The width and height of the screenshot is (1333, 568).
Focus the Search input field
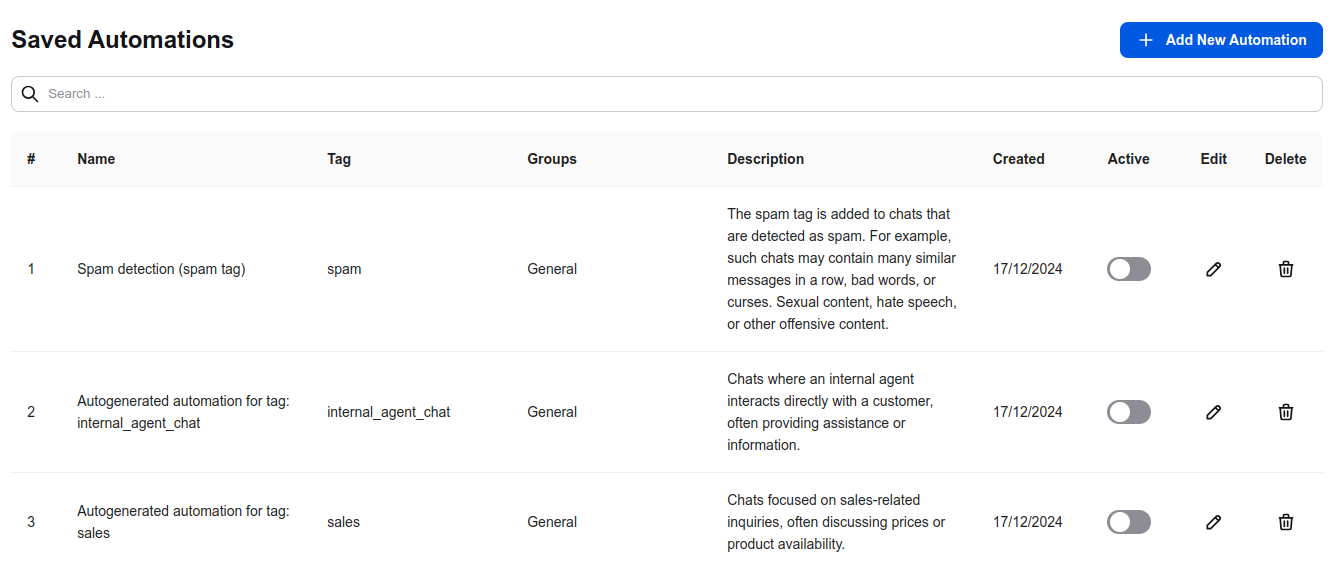click(x=667, y=94)
